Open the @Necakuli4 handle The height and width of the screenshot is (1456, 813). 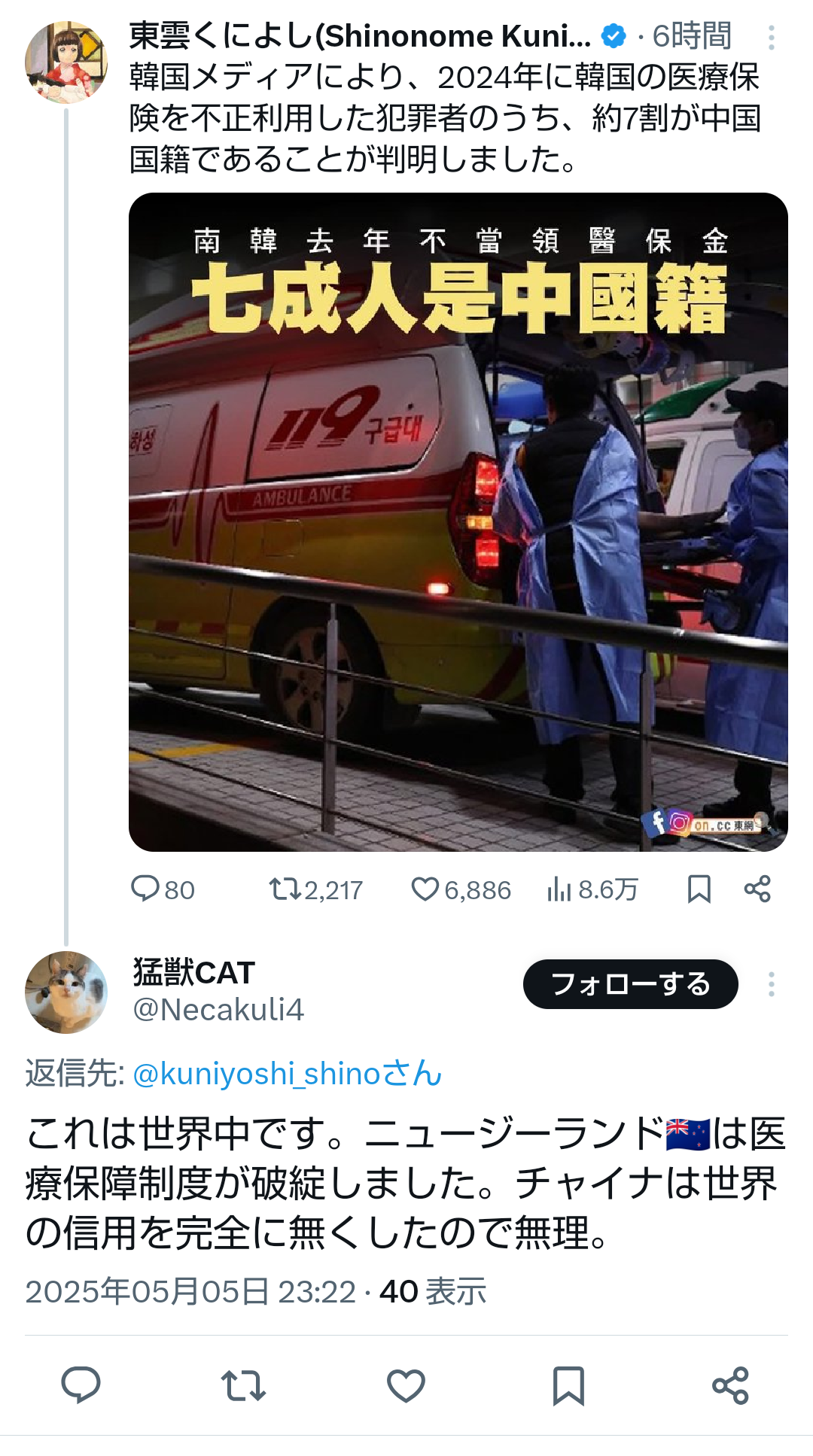pyautogui.click(x=218, y=1010)
